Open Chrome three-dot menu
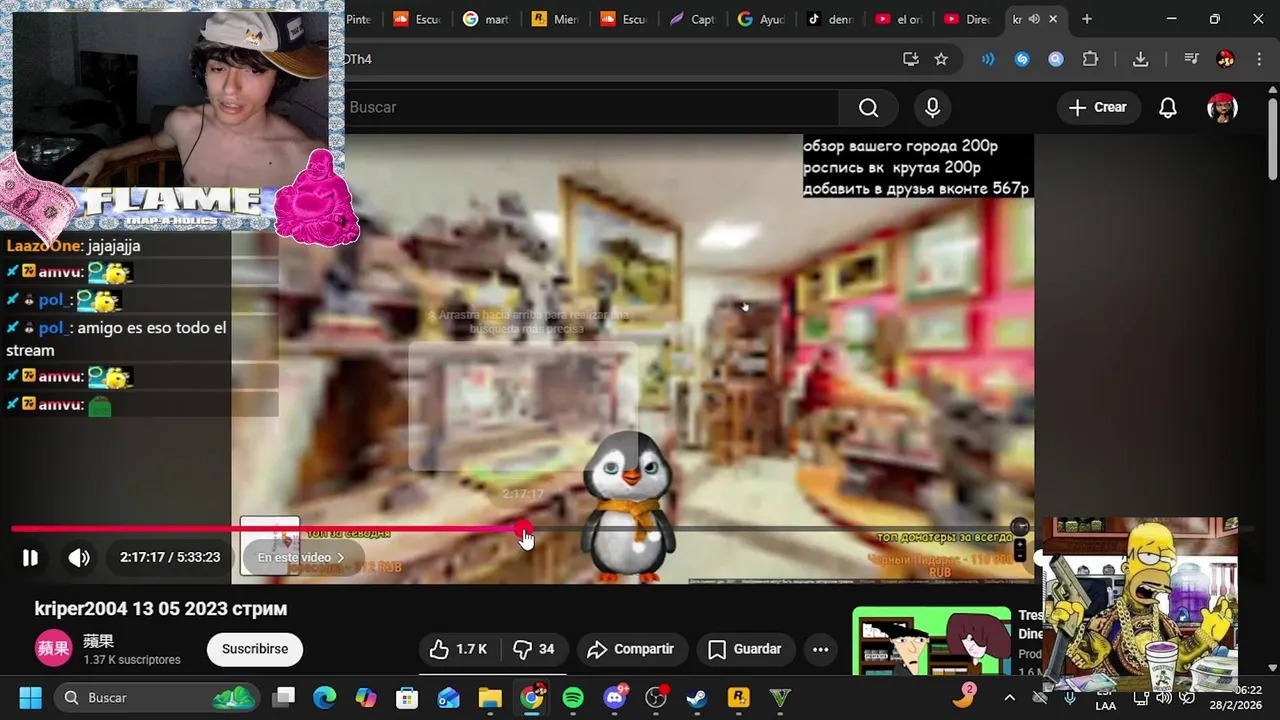 pos(1259,59)
